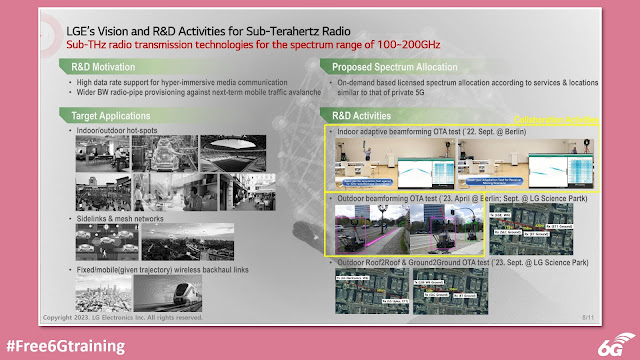The height and width of the screenshot is (360, 640).
Task: Select the 'On-demand based licensed spectrum' bullet
Action: point(467,87)
